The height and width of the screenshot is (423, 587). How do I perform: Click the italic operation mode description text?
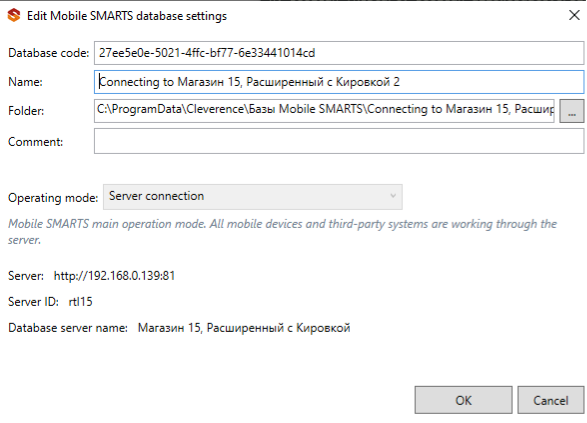pyautogui.click(x=283, y=232)
